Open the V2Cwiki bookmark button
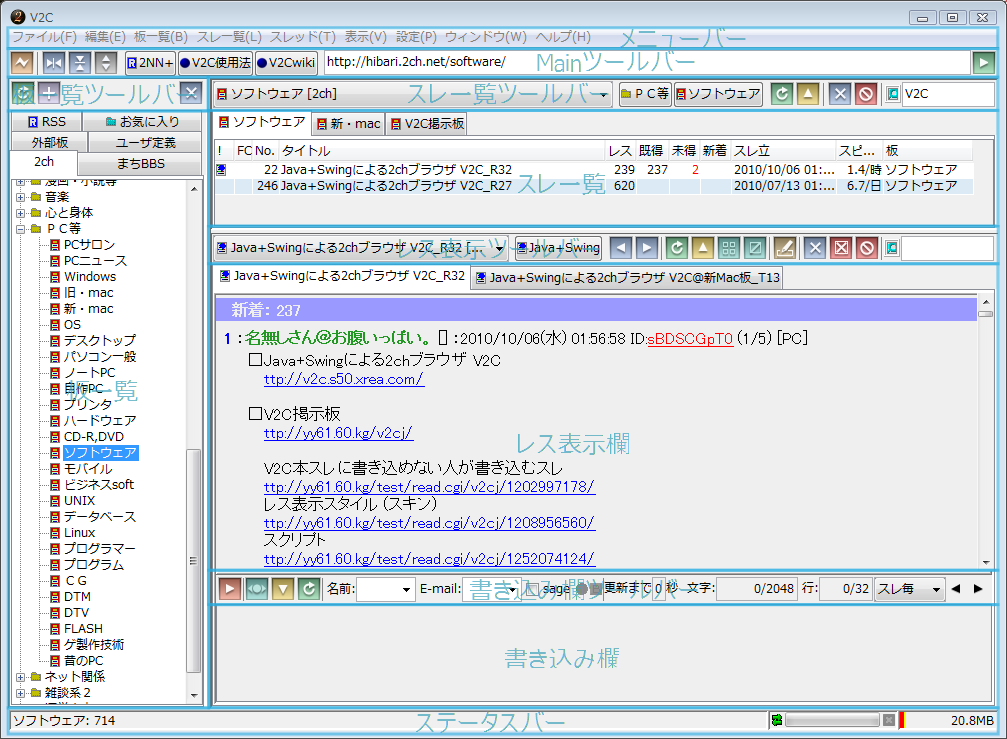The image size is (1007, 739). point(286,63)
